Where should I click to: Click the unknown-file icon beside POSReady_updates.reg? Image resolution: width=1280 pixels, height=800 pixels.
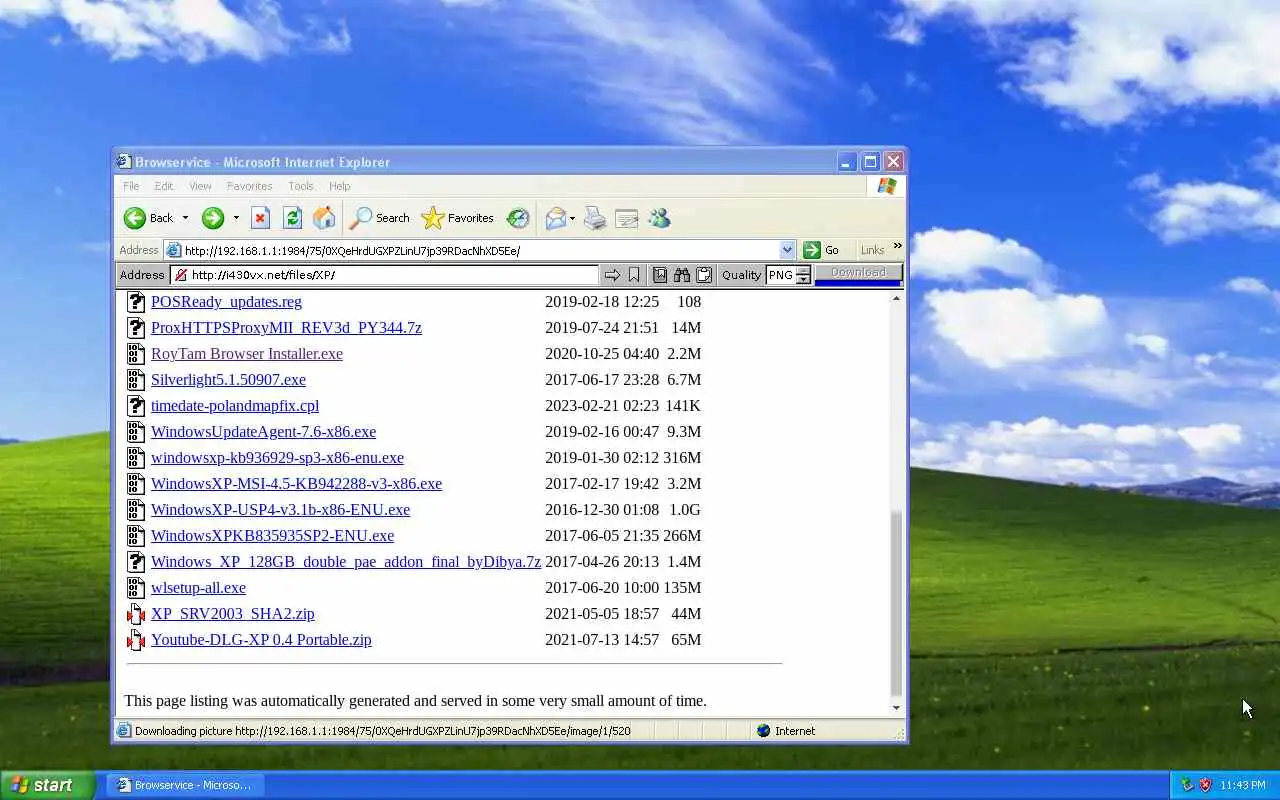[x=136, y=302]
